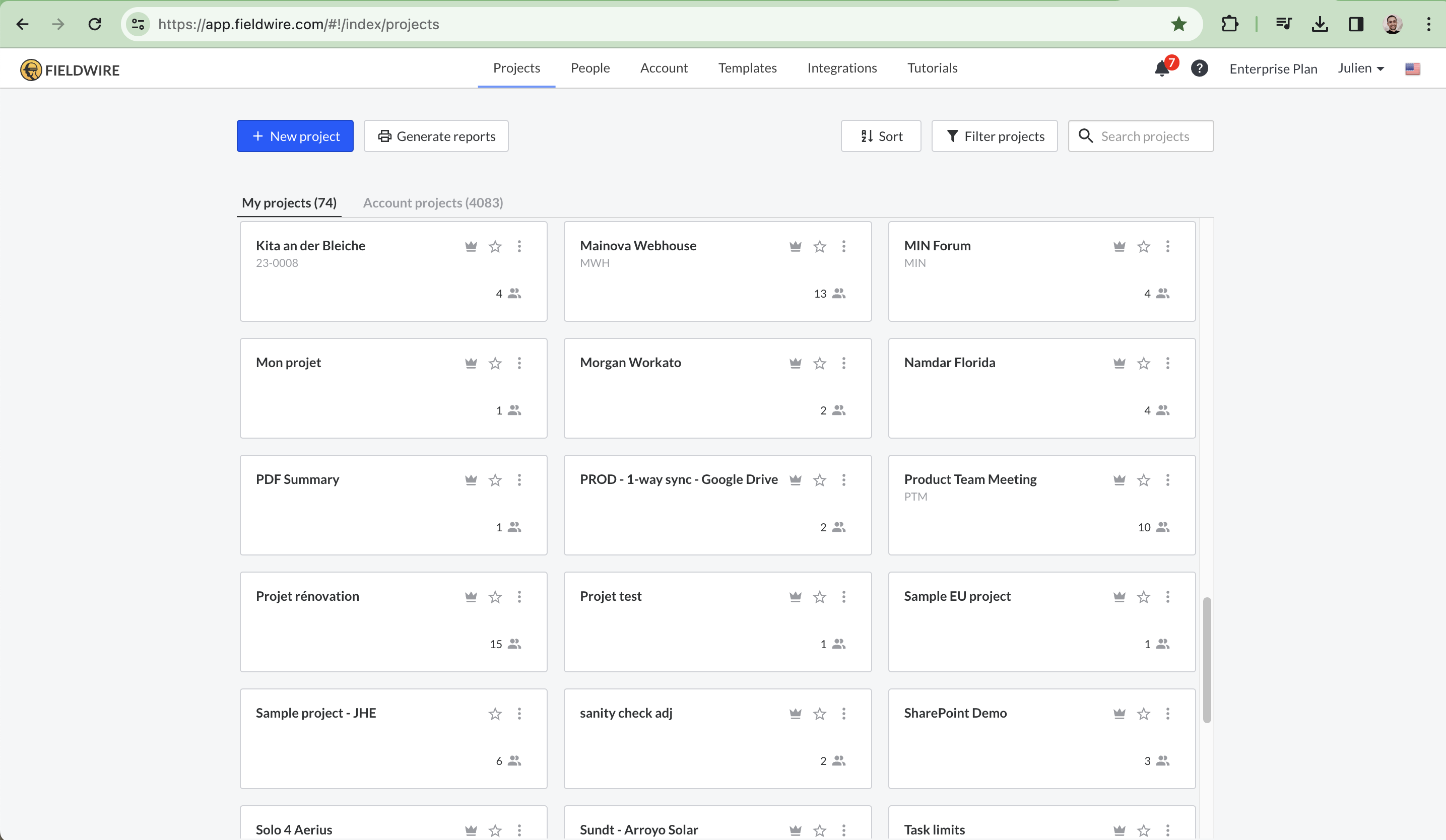Screen dimensions: 1446x840
Task: Star the SharePoint Demo project
Action: click(1143, 714)
